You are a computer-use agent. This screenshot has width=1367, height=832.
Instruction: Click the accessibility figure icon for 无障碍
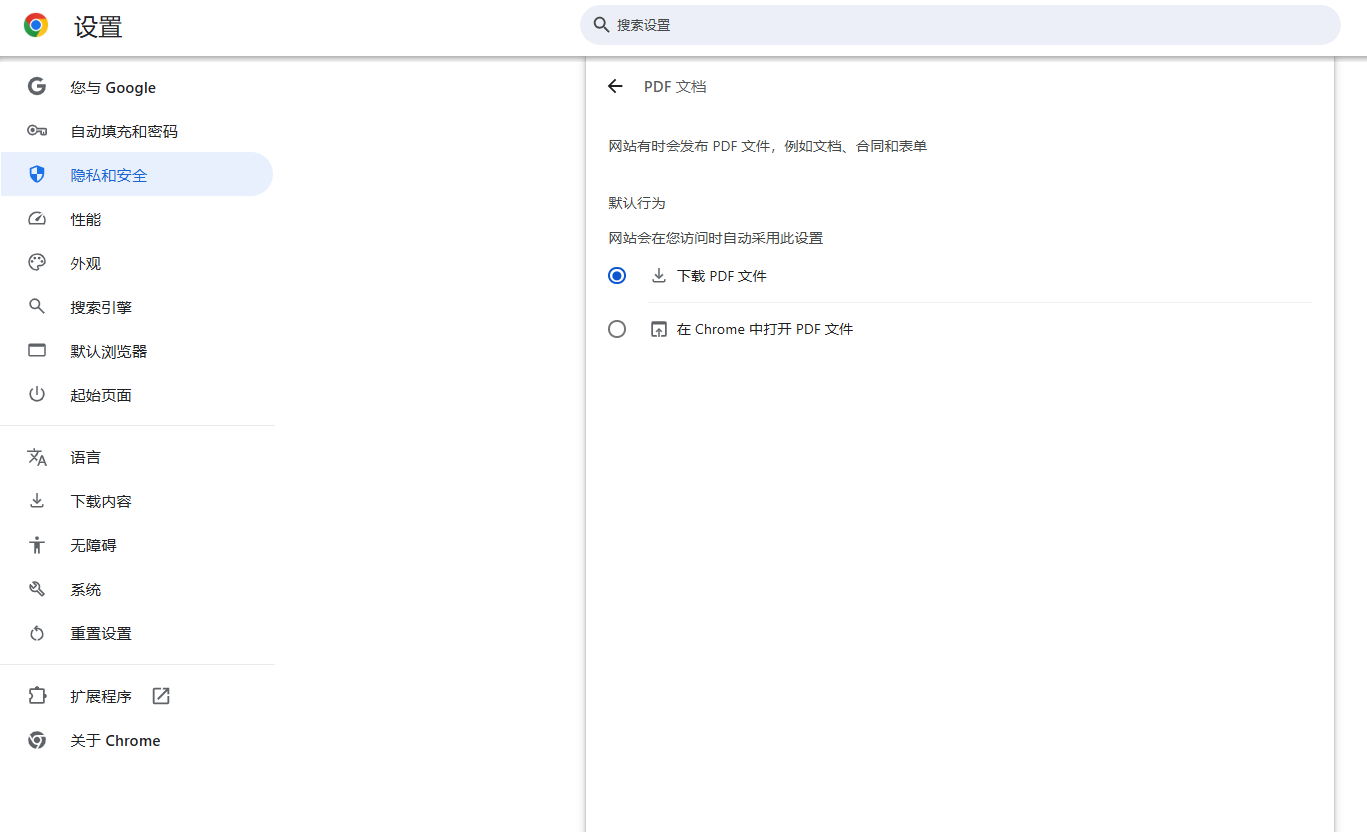point(37,545)
